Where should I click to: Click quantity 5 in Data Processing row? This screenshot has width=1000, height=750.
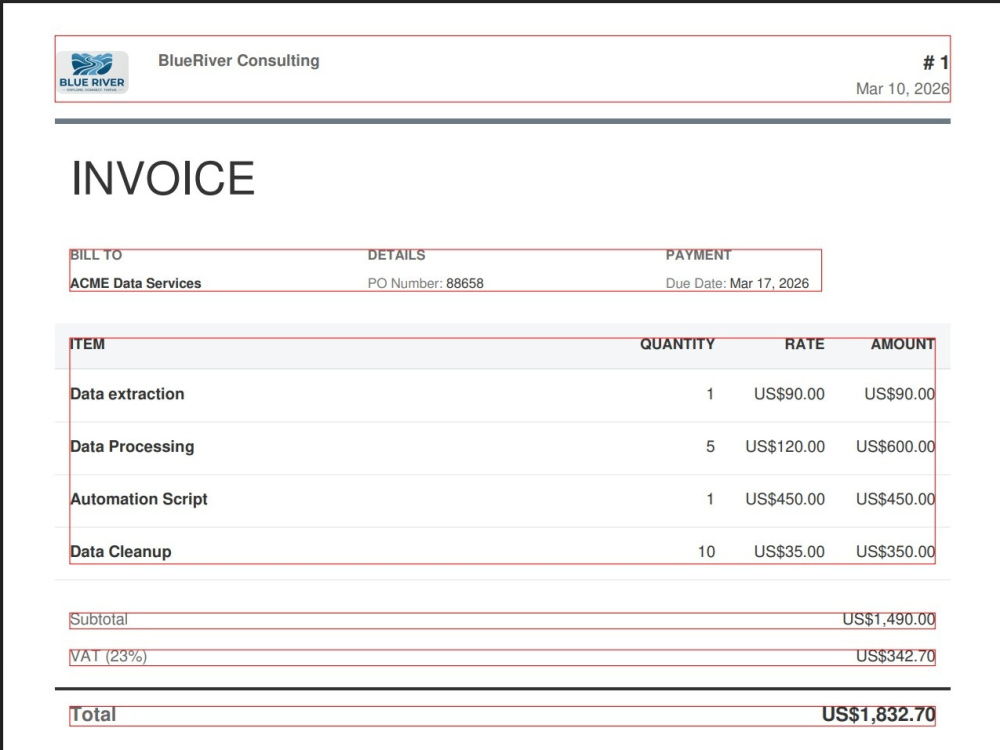710,446
